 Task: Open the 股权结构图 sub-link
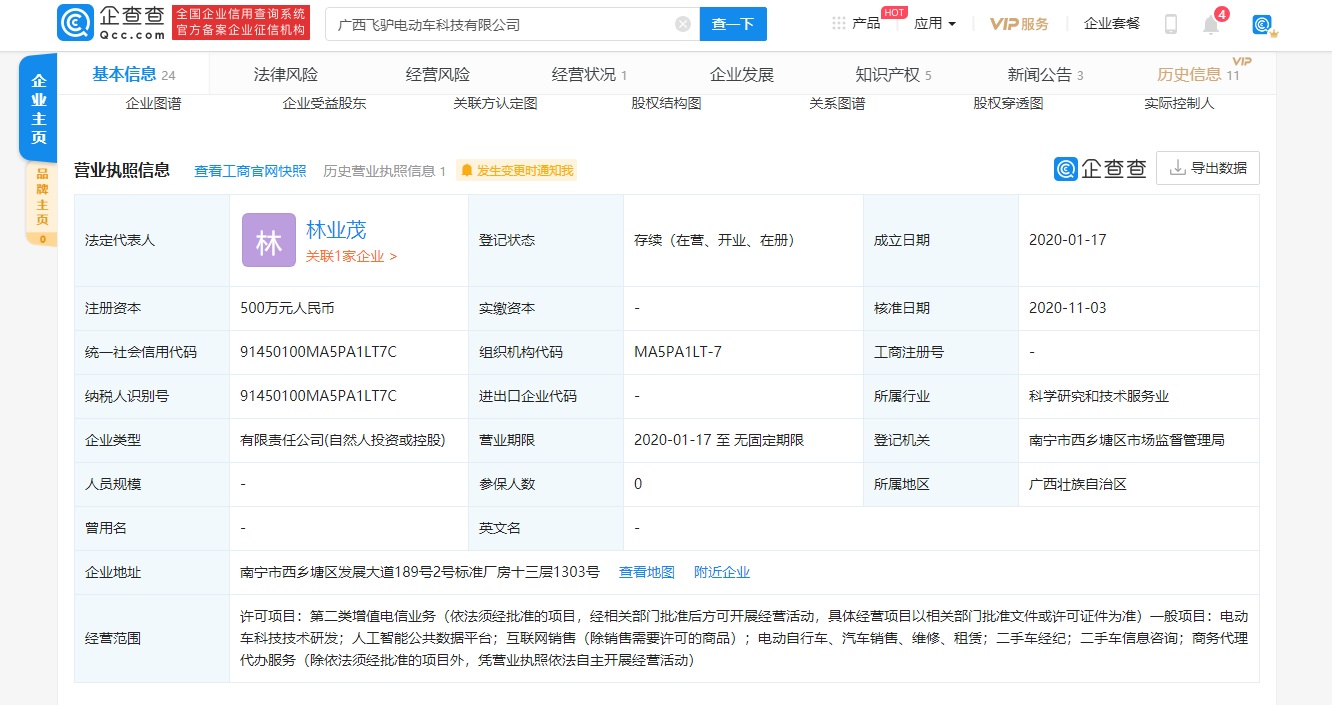point(666,103)
